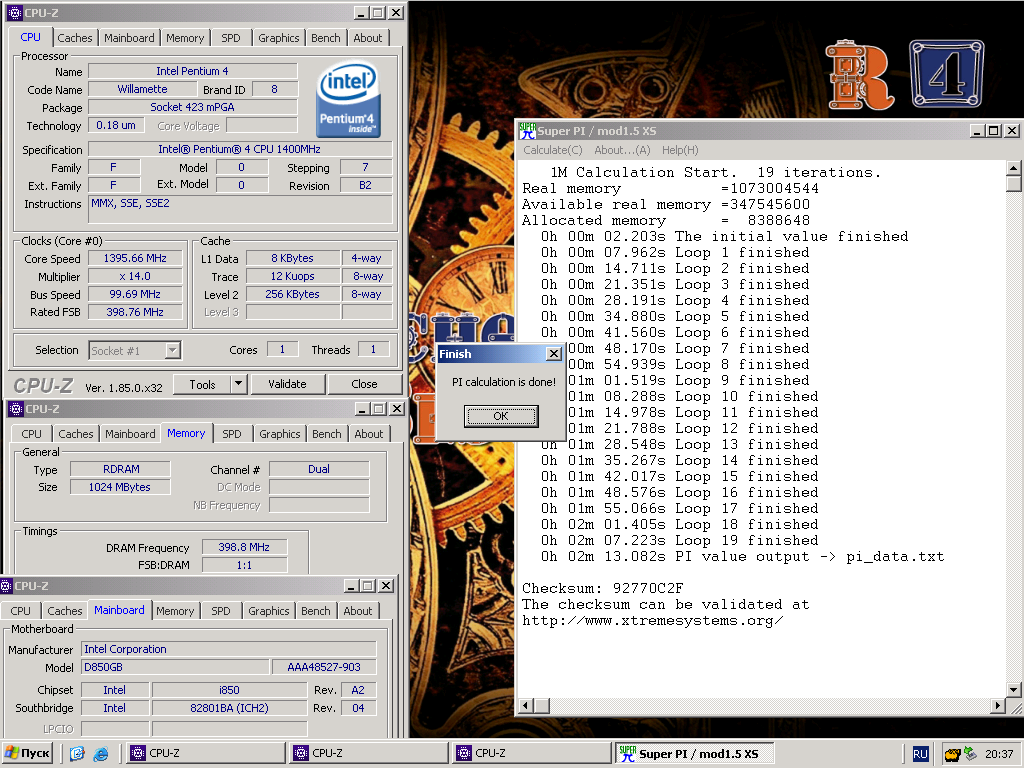The height and width of the screenshot is (768, 1024).
Task: Click the Show Desktop quick launch icon
Action: 77,754
